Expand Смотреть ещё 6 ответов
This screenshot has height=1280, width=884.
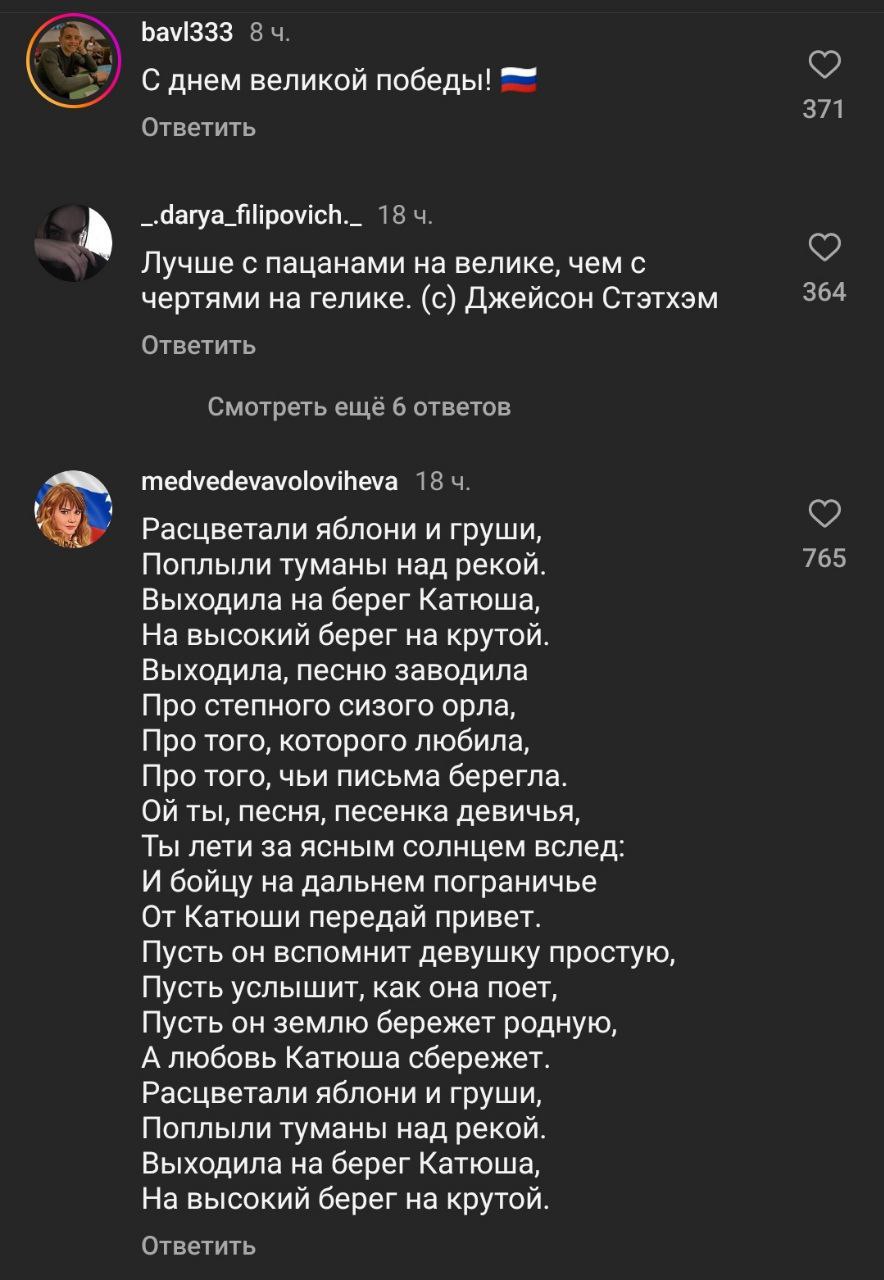(x=359, y=407)
